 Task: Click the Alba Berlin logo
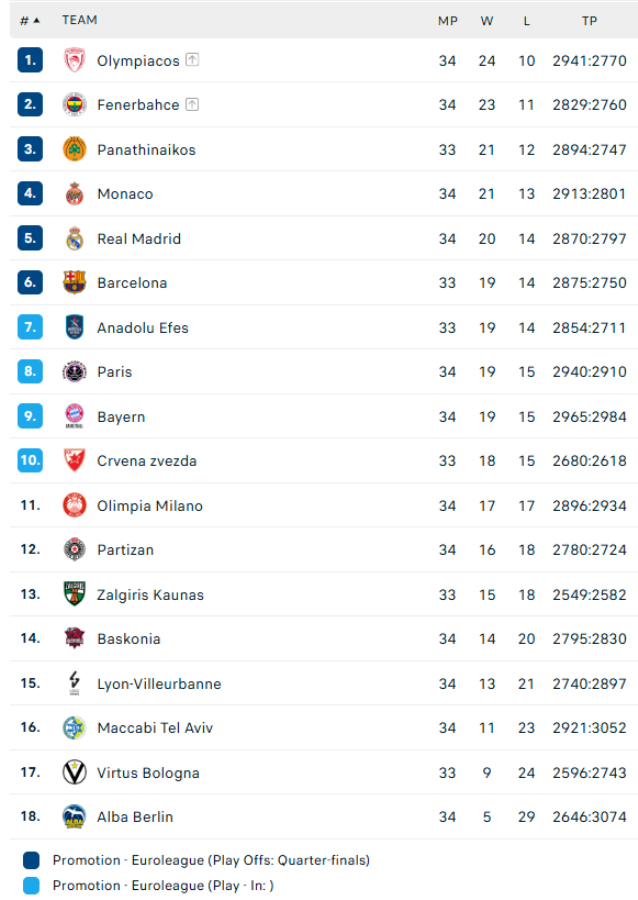pos(74,816)
